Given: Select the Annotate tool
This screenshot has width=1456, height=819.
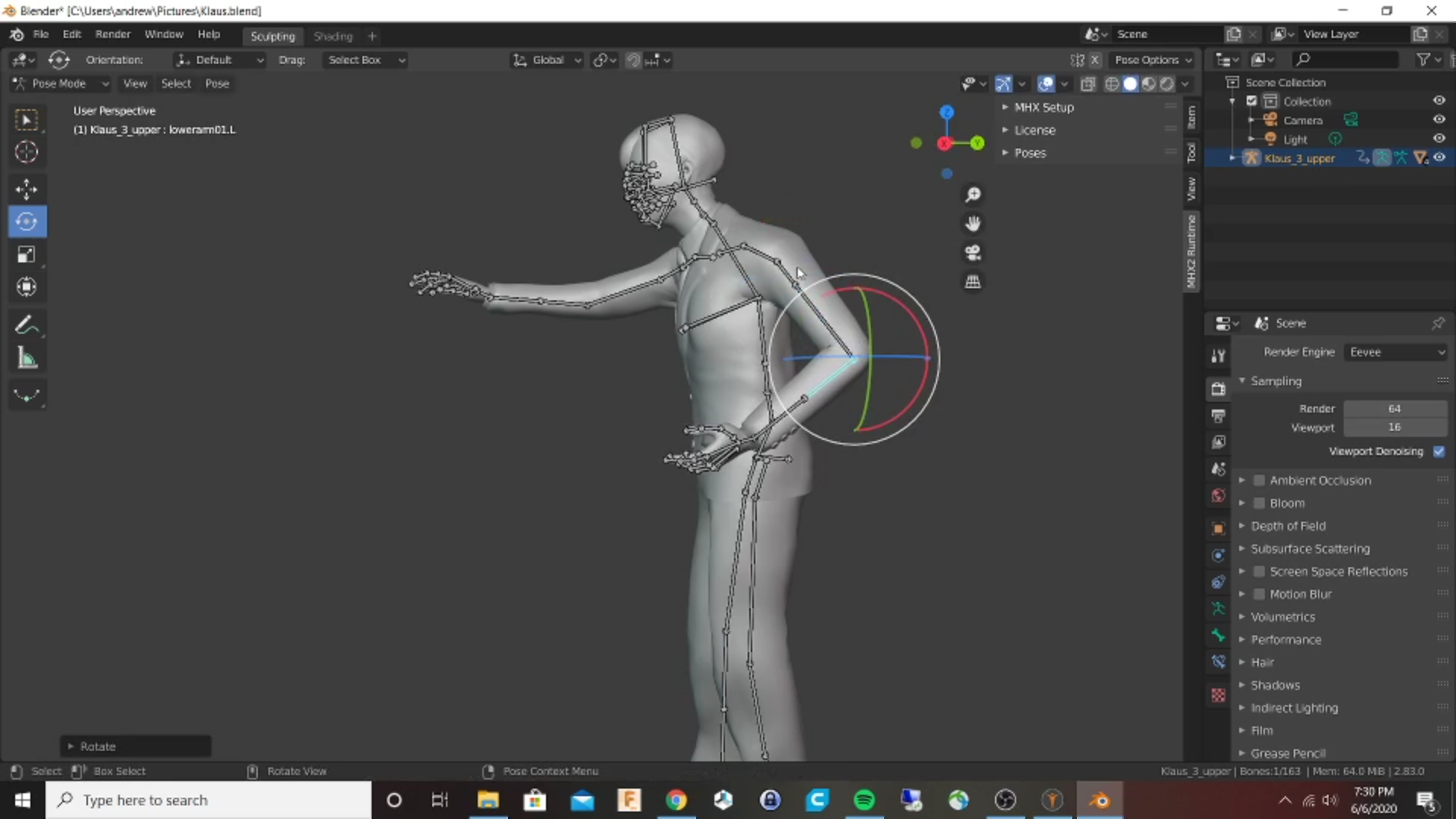Looking at the screenshot, I should pos(27,325).
